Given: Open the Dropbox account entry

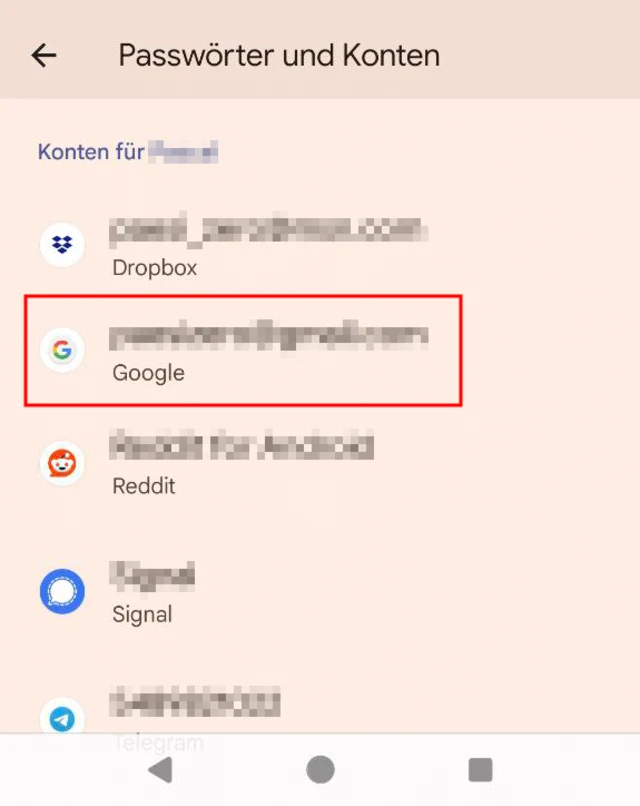Looking at the screenshot, I should [x=320, y=245].
